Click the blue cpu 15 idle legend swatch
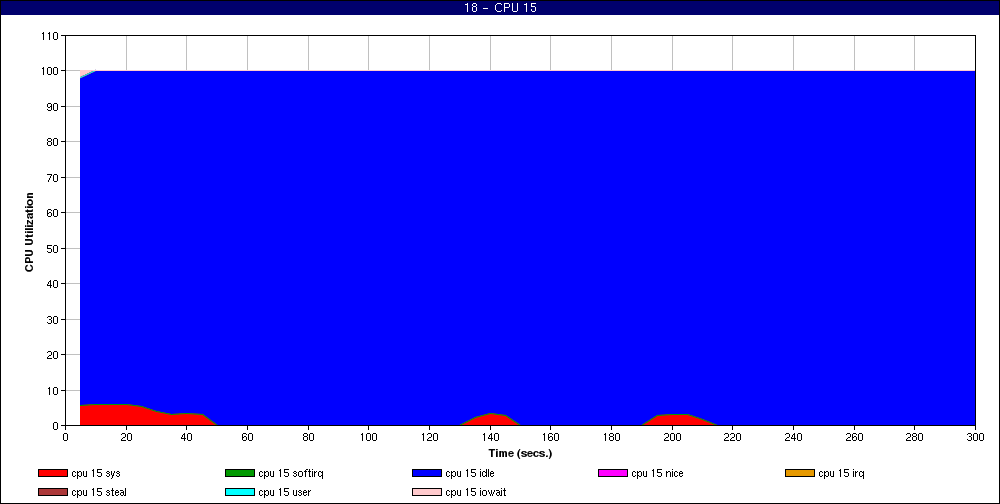Screen dimensions: 1000x504 426,473
